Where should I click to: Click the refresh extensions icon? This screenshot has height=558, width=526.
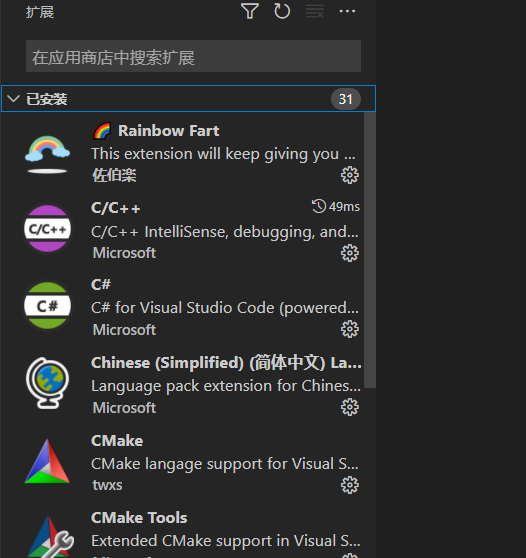point(282,11)
